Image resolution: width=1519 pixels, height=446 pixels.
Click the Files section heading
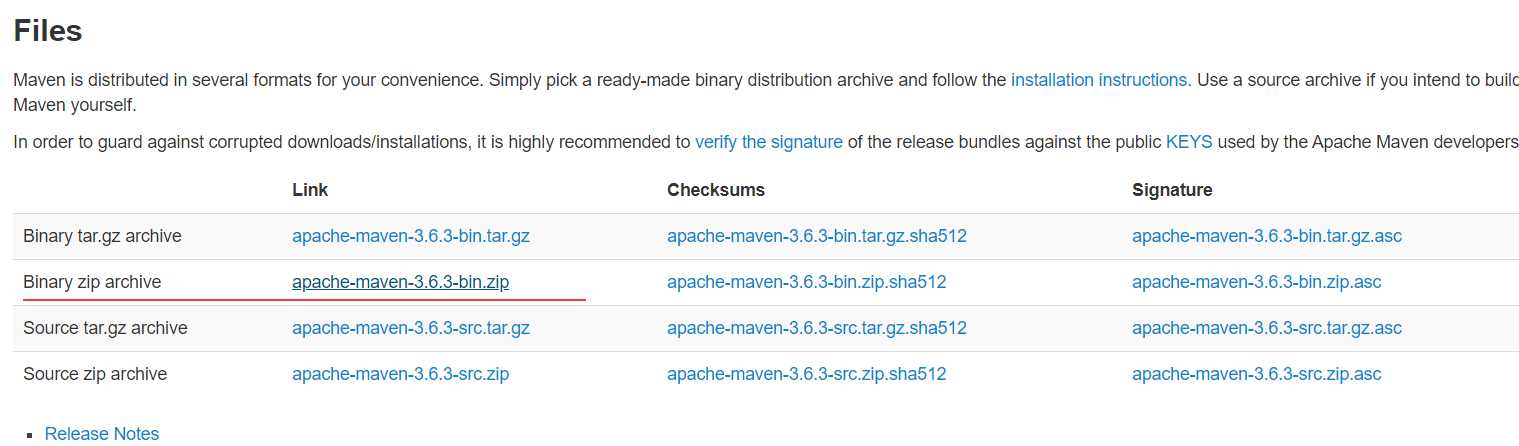click(47, 31)
